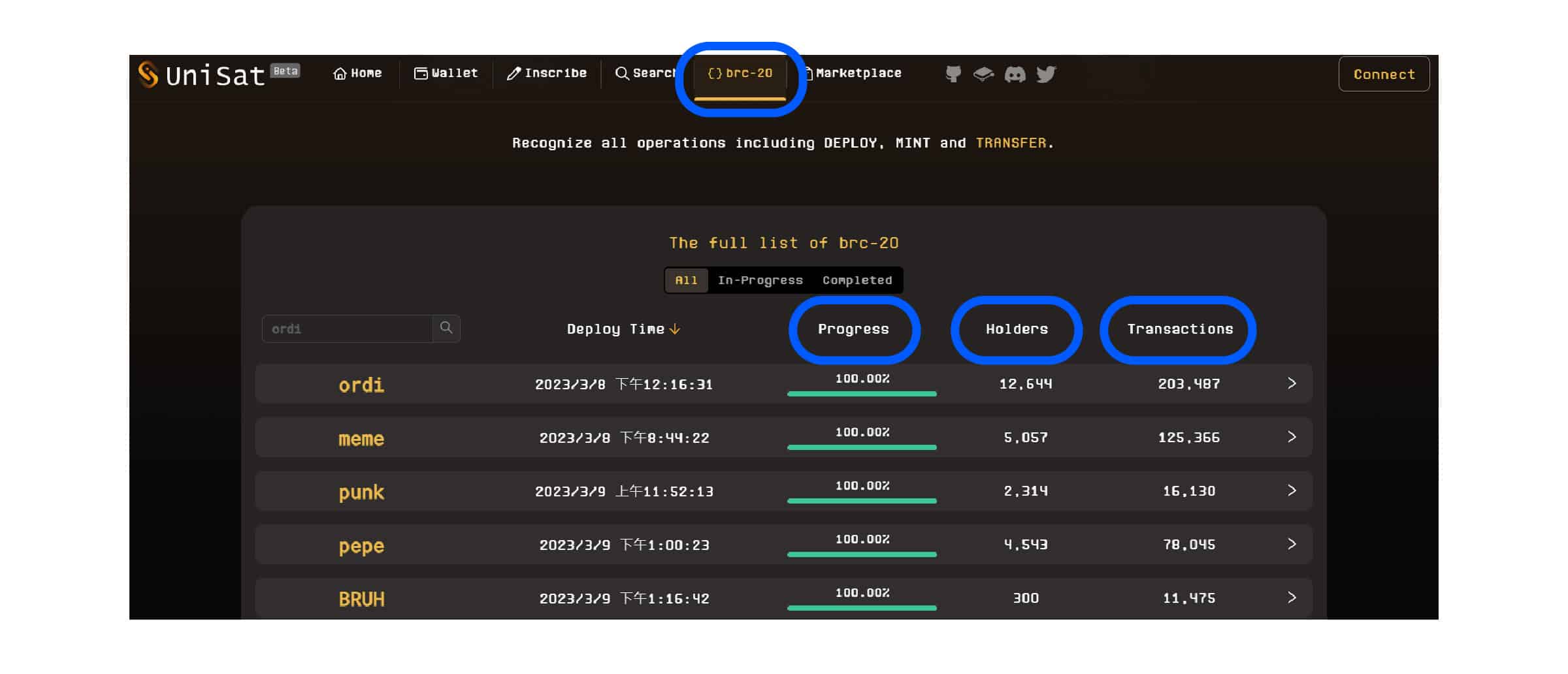This screenshot has width=1568, height=674.
Task: Click holders value 5,057
Action: pos(1026,438)
